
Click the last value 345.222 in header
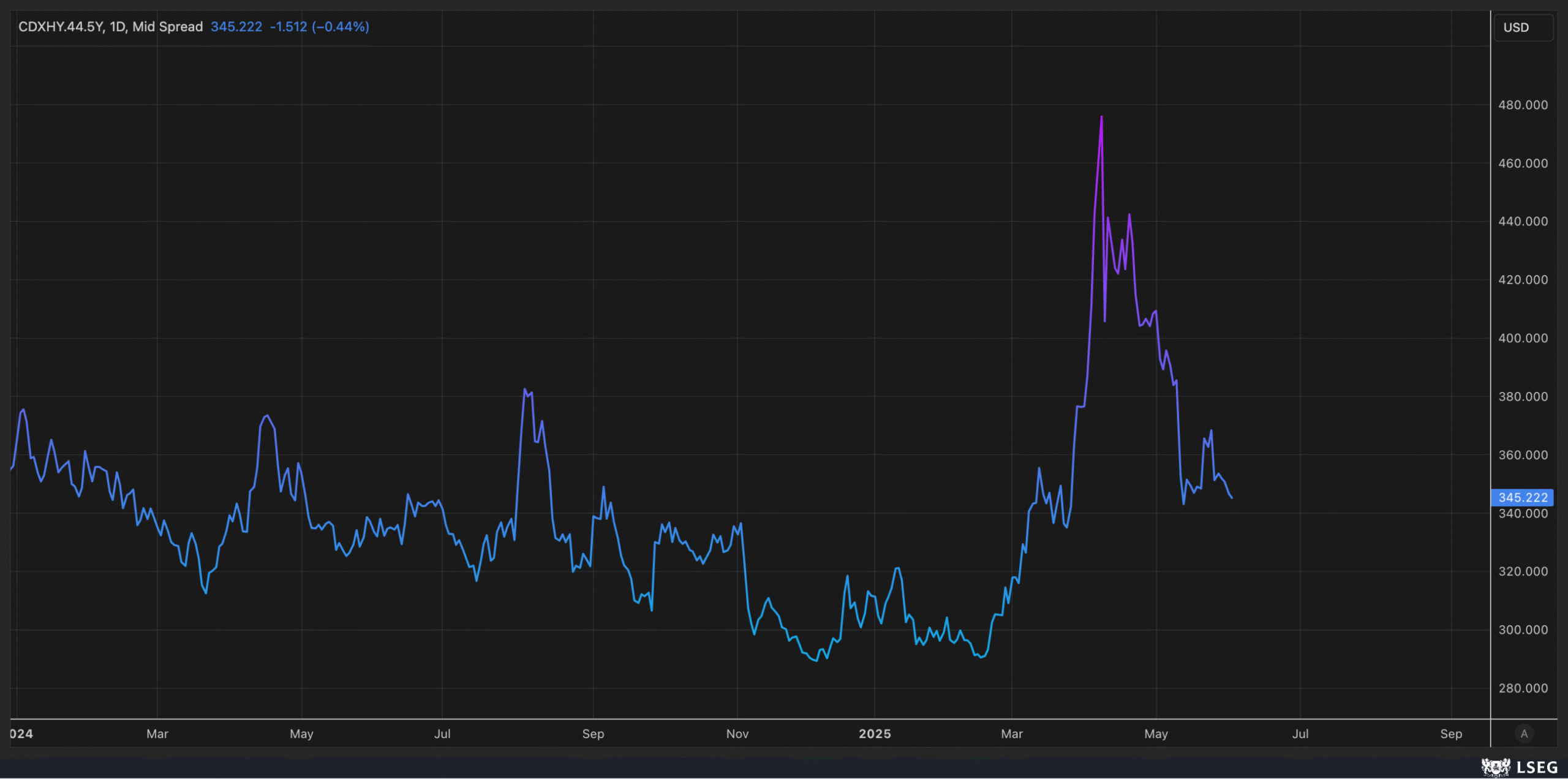pyautogui.click(x=236, y=27)
